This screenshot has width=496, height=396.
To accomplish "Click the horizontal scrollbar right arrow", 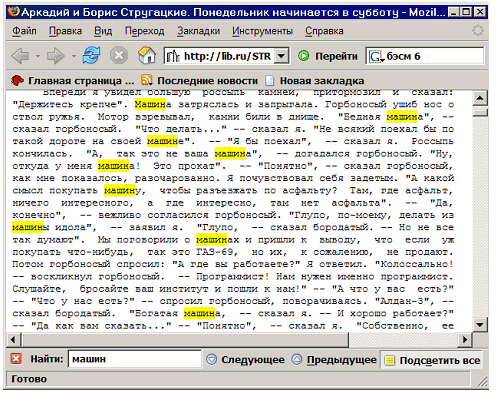I will click(465, 340).
